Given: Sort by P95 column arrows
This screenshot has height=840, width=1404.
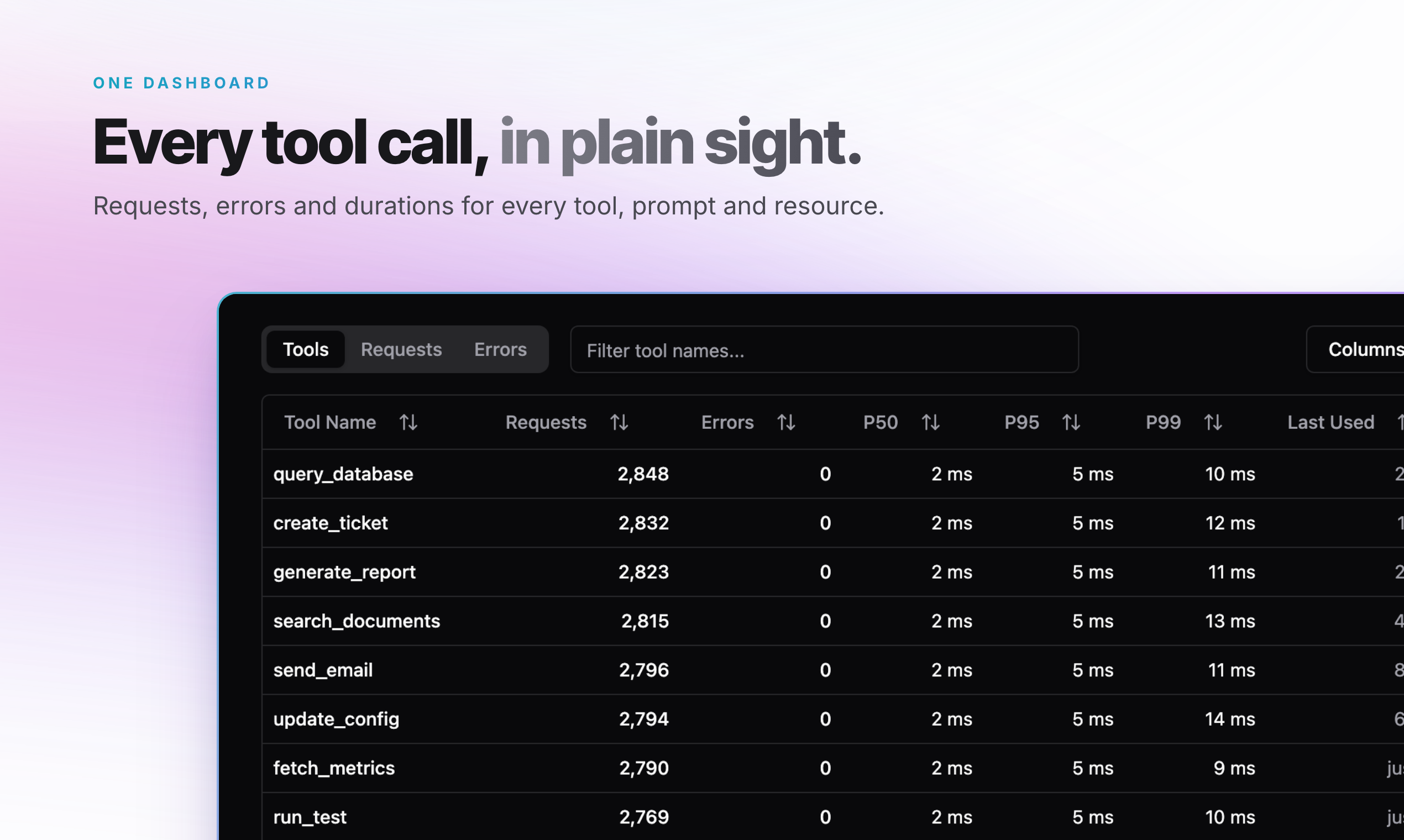Looking at the screenshot, I should tap(1071, 422).
